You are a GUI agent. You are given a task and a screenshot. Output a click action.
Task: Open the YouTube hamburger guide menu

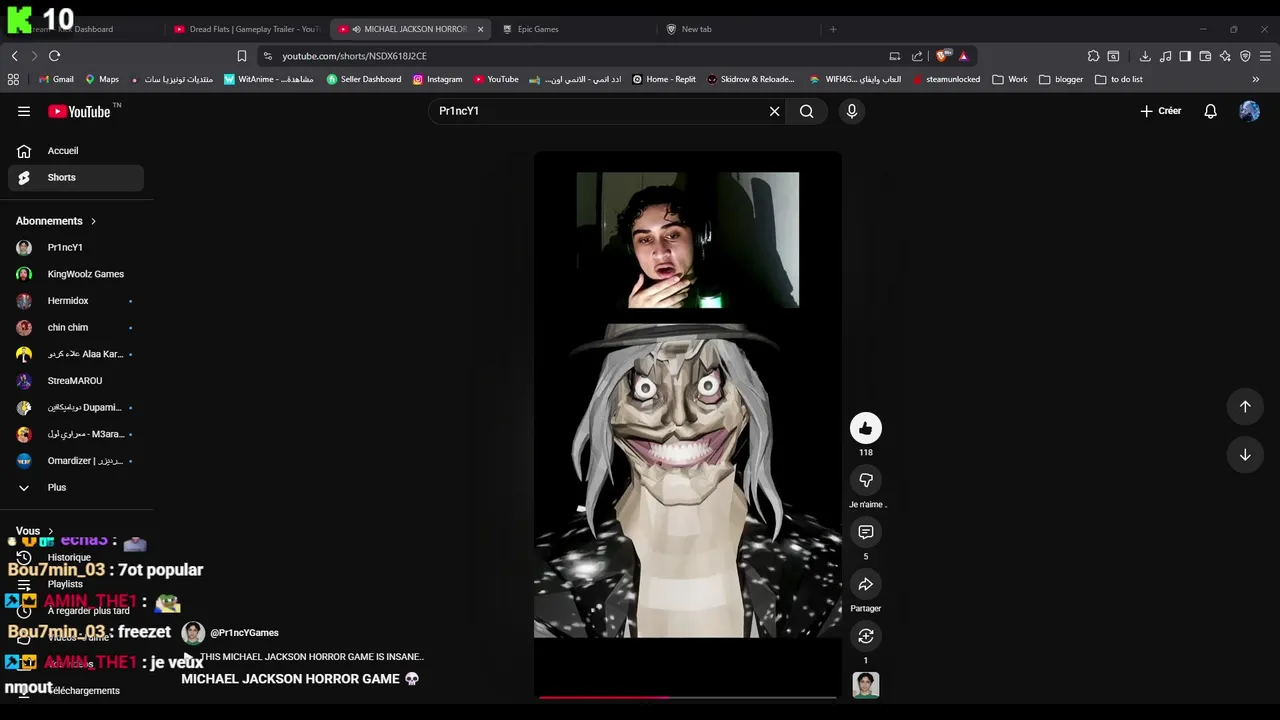click(24, 111)
